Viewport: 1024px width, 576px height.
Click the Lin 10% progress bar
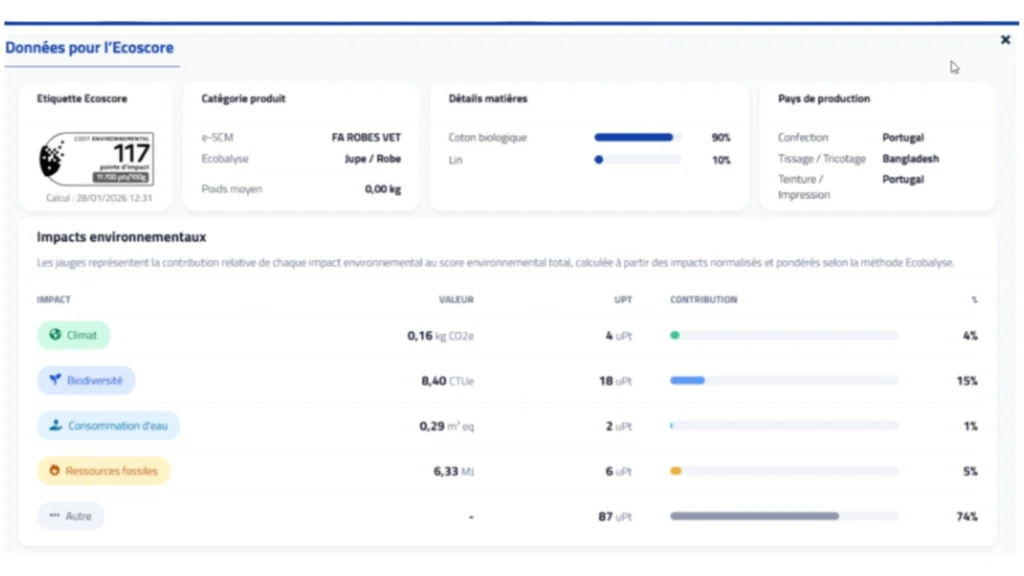pos(637,159)
